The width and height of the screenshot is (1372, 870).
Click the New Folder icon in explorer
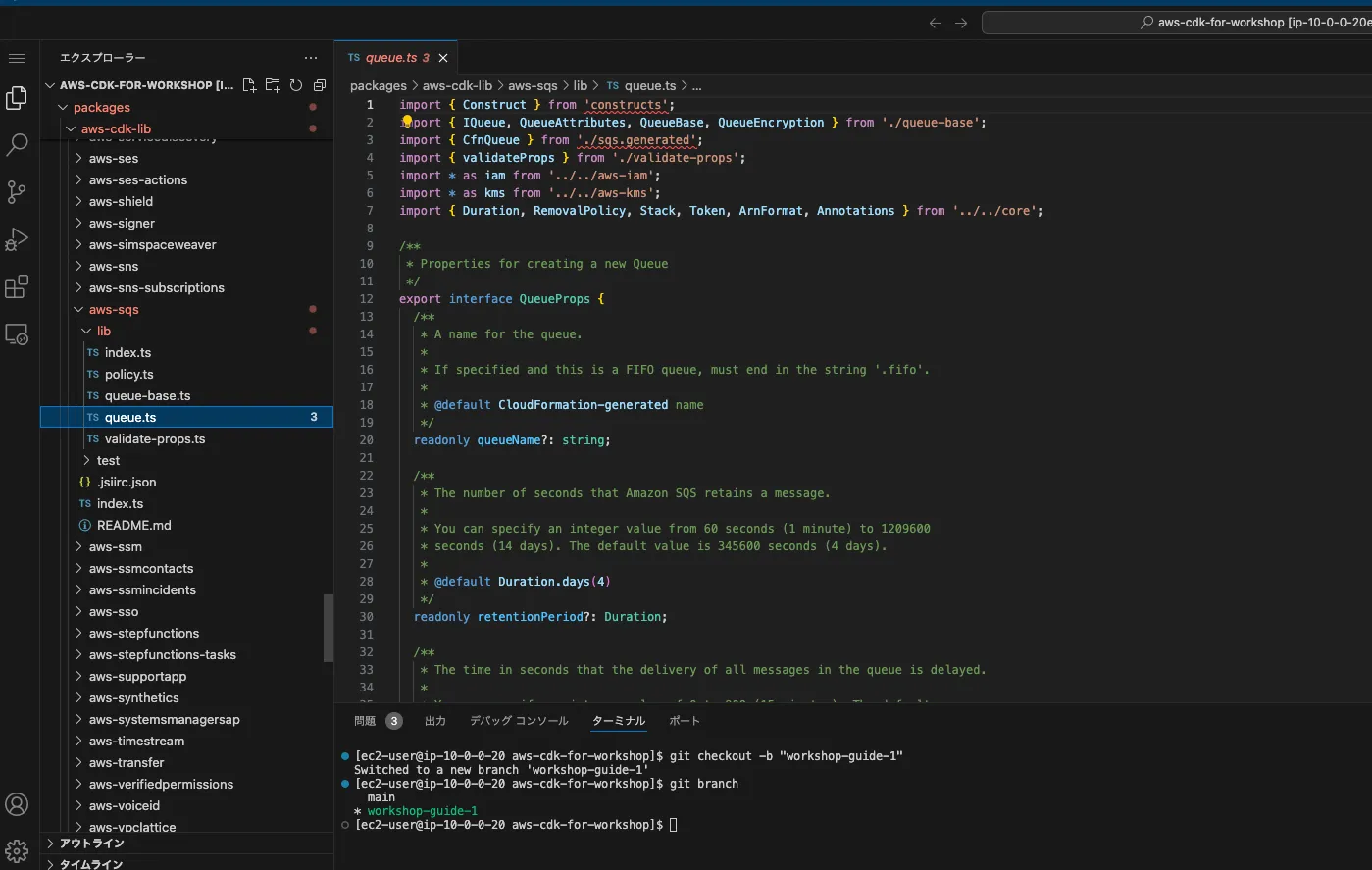point(273,85)
